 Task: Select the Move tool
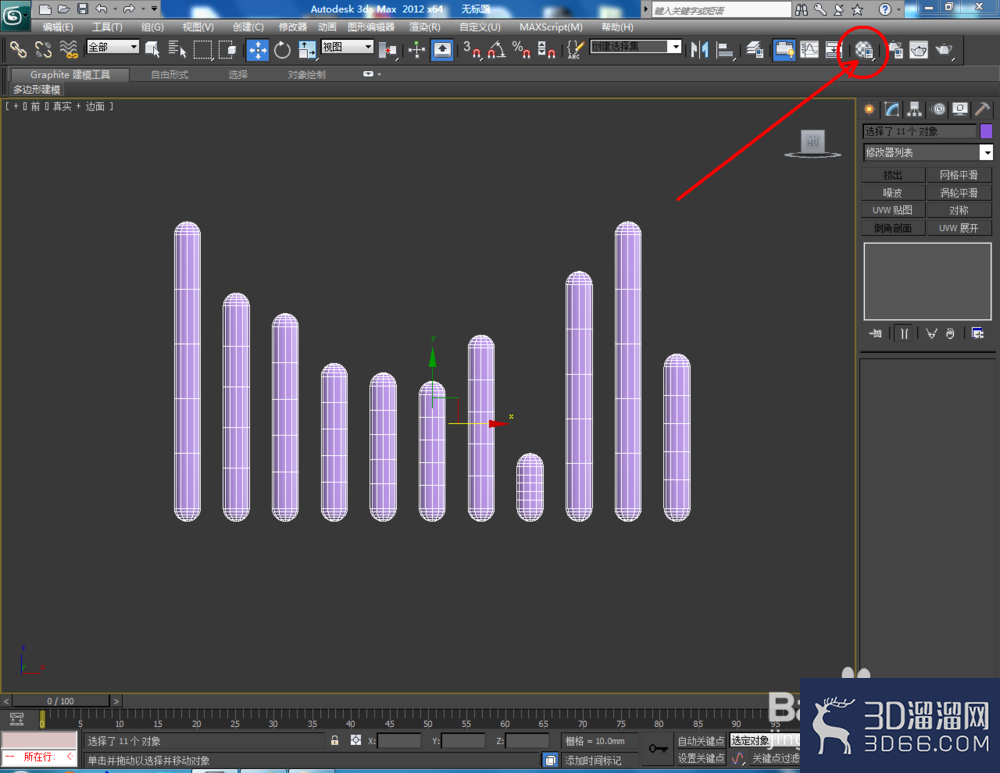coord(258,50)
